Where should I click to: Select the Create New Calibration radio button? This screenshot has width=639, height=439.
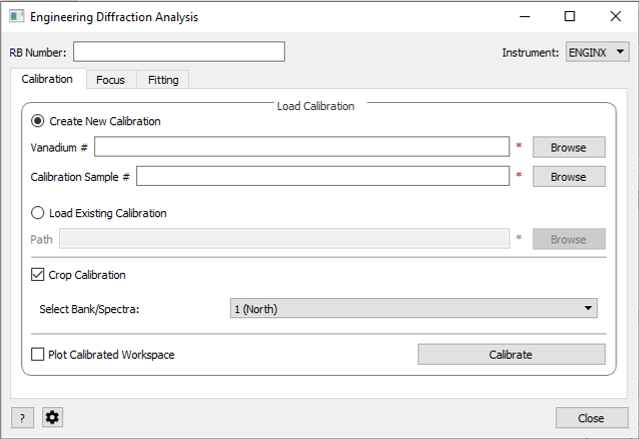coord(39,121)
